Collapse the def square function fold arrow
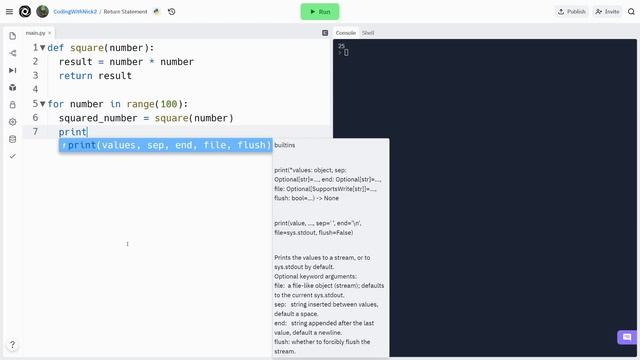The image size is (640, 360). click(42, 48)
